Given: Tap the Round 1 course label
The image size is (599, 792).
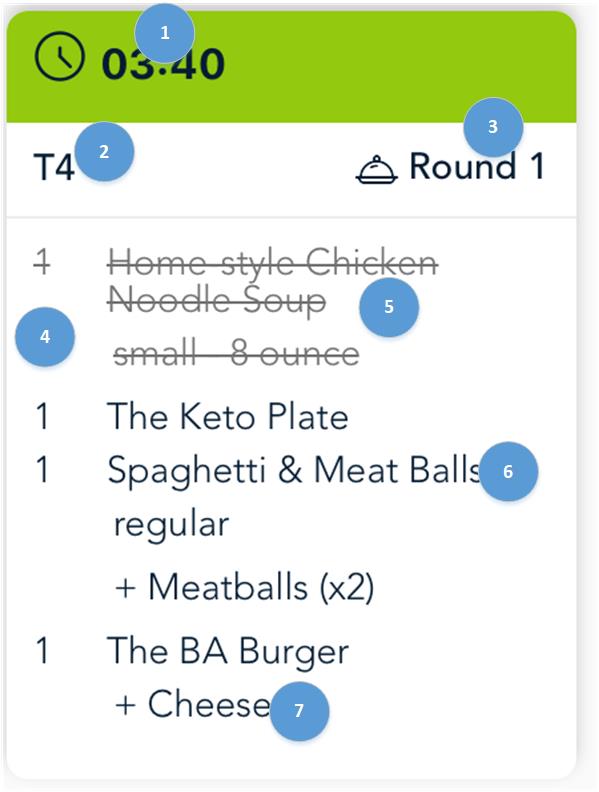Looking at the screenshot, I should [x=477, y=166].
